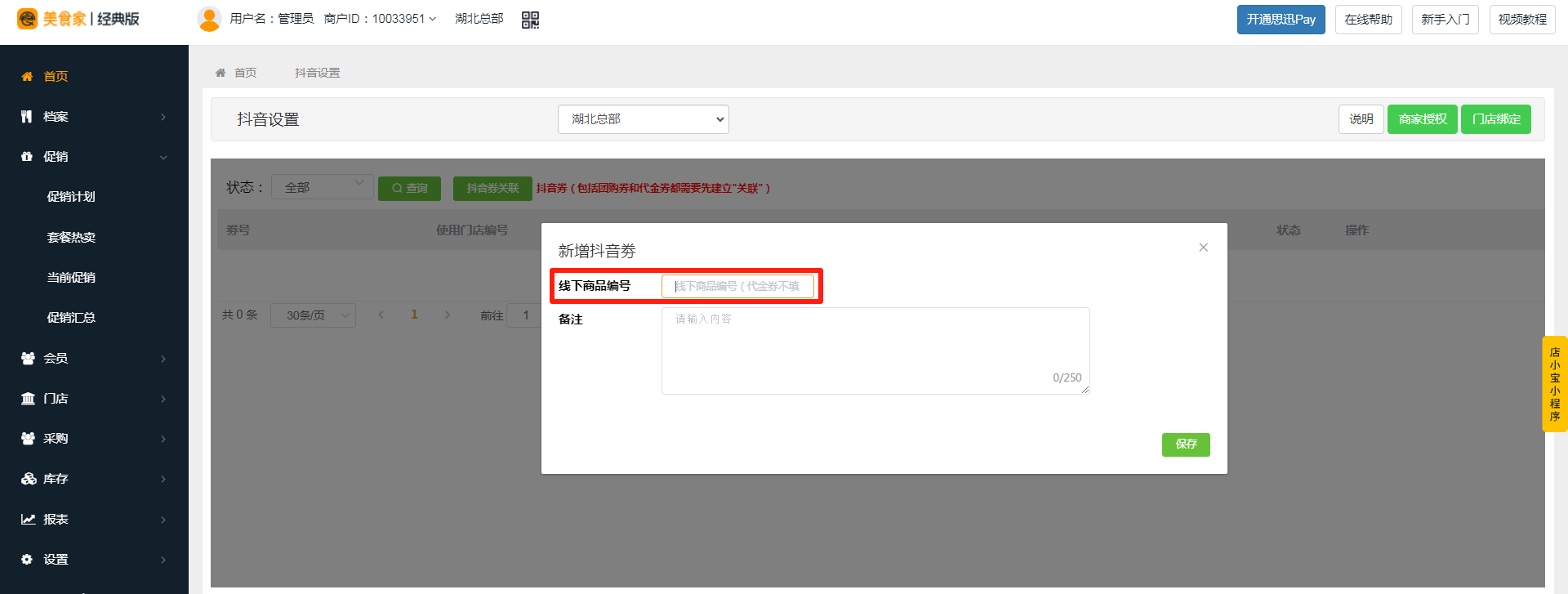Image resolution: width=1568 pixels, height=594 pixels.
Task: Go to next page arrow
Action: click(x=448, y=315)
